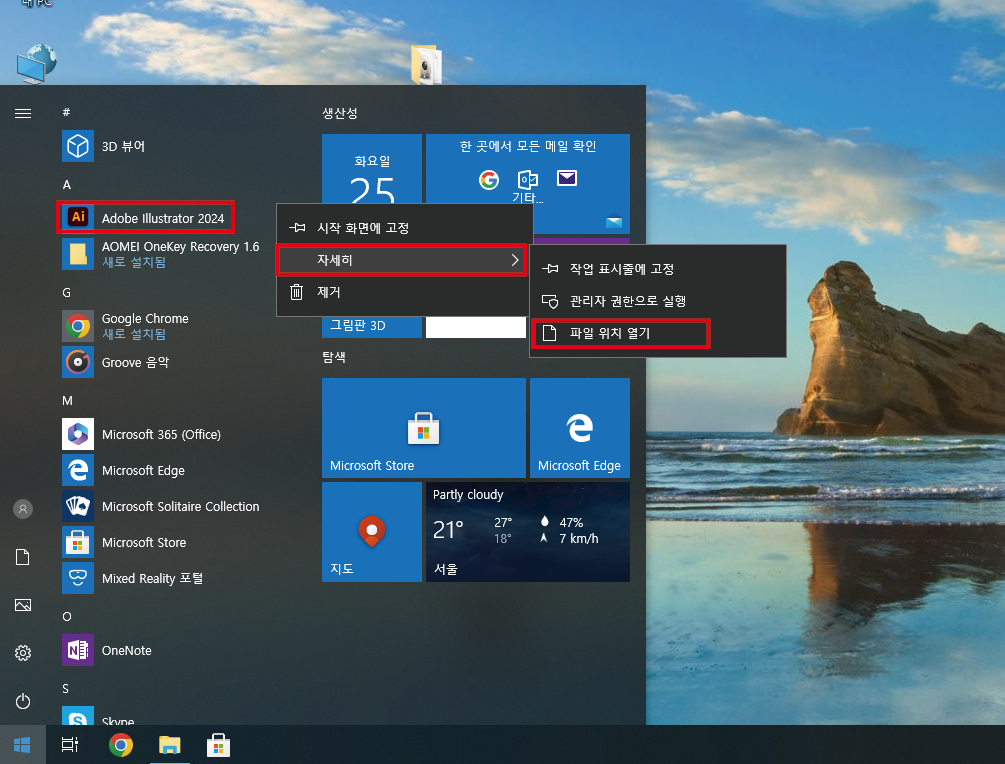Expand the 자세히 submenu
This screenshot has width=1005, height=764.
click(401, 260)
